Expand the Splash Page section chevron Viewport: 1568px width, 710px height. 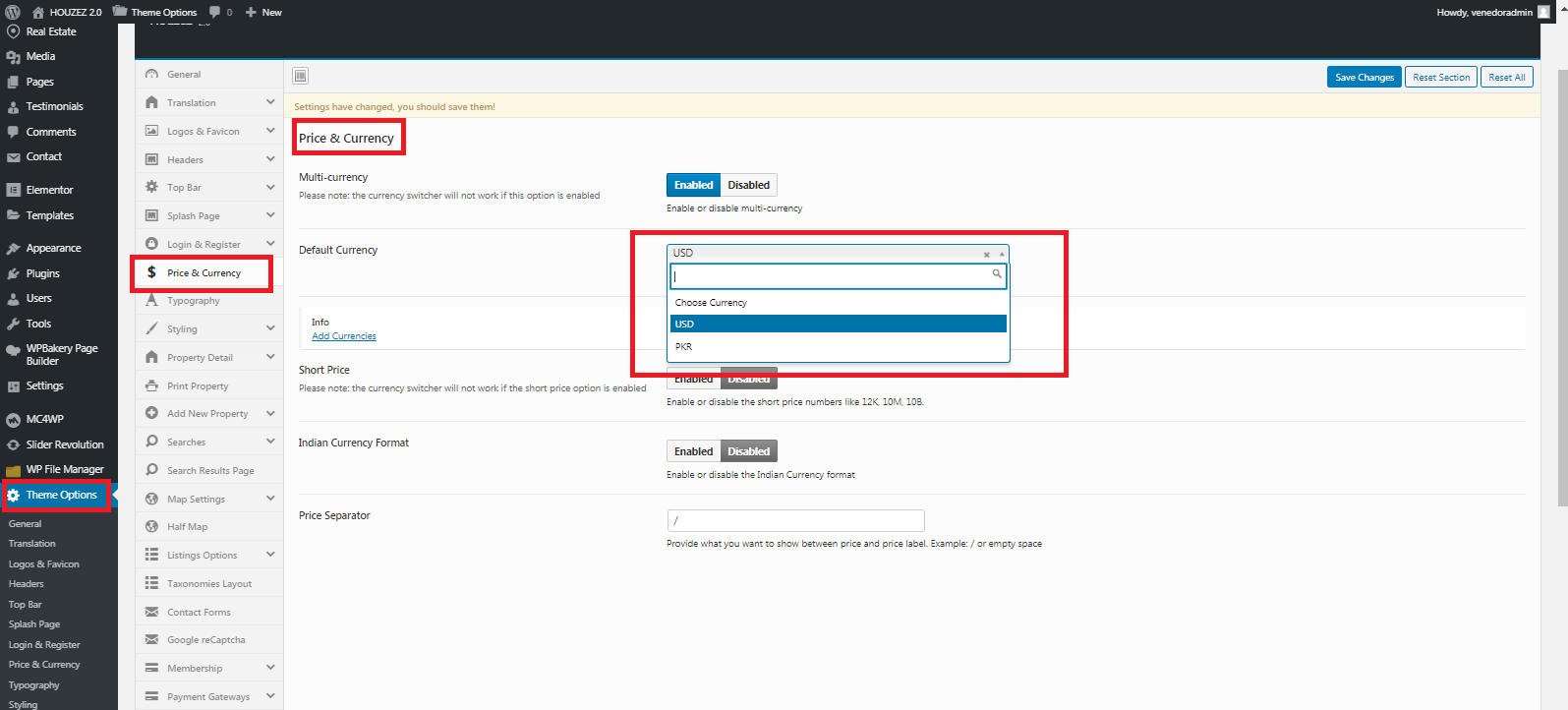tap(270, 214)
